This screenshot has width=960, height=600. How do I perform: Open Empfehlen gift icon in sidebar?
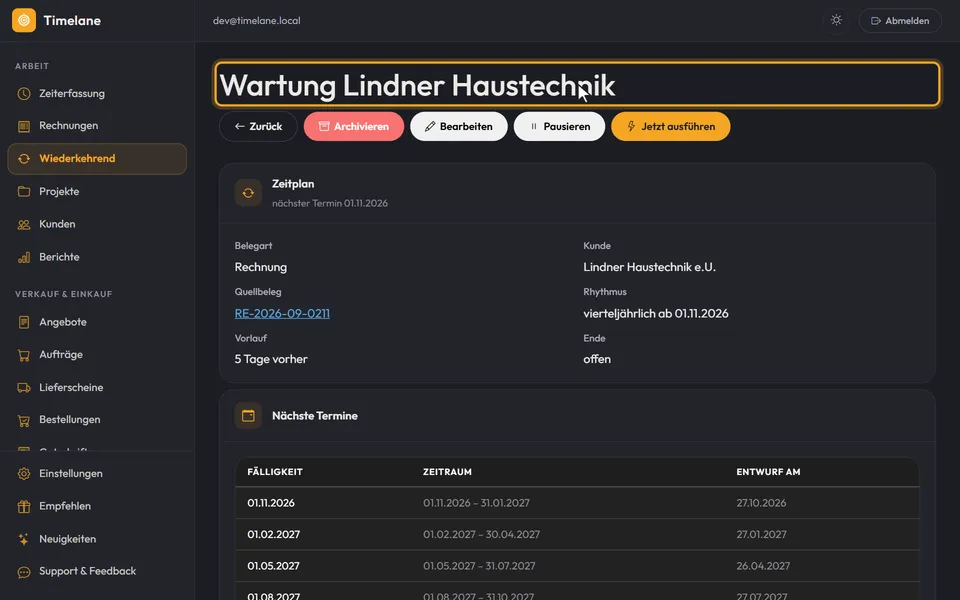coord(24,506)
